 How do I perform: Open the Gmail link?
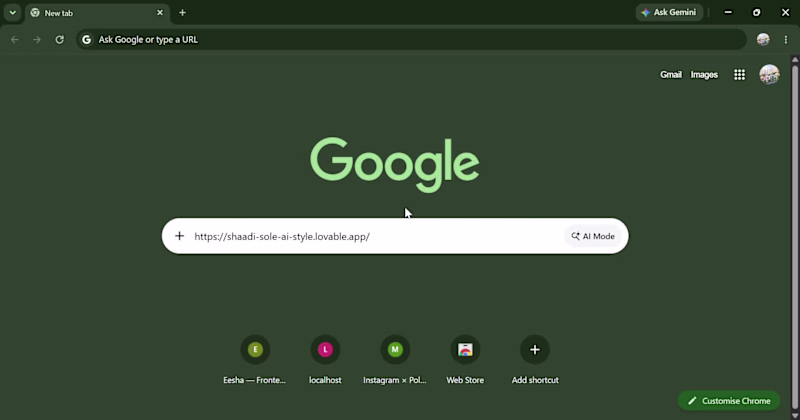click(x=670, y=75)
